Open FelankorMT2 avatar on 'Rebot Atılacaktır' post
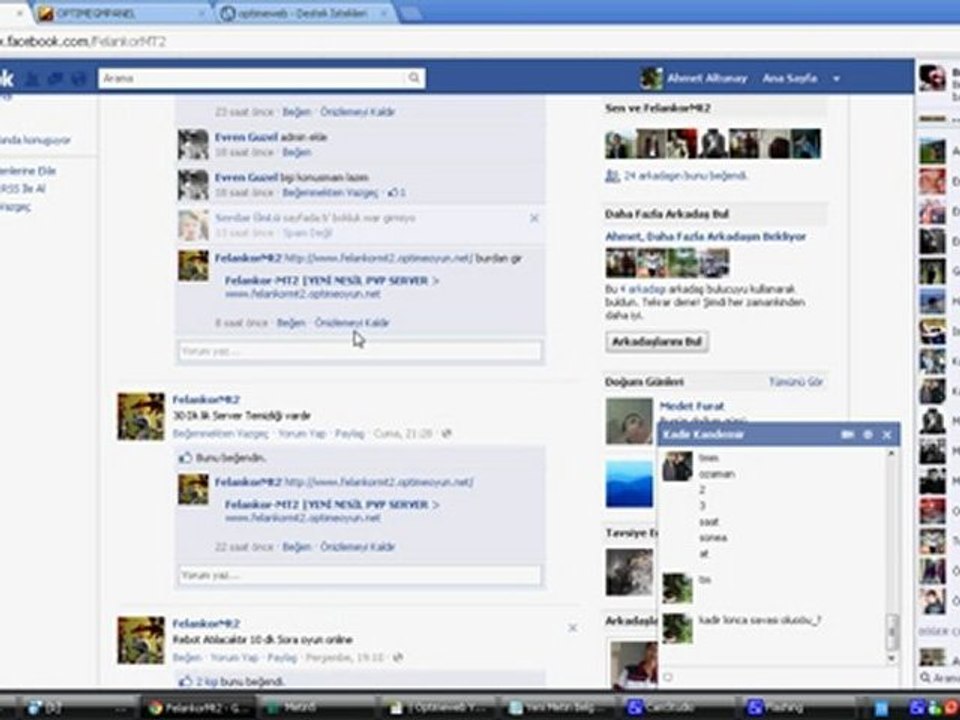The height and width of the screenshot is (720, 960). tap(141, 640)
